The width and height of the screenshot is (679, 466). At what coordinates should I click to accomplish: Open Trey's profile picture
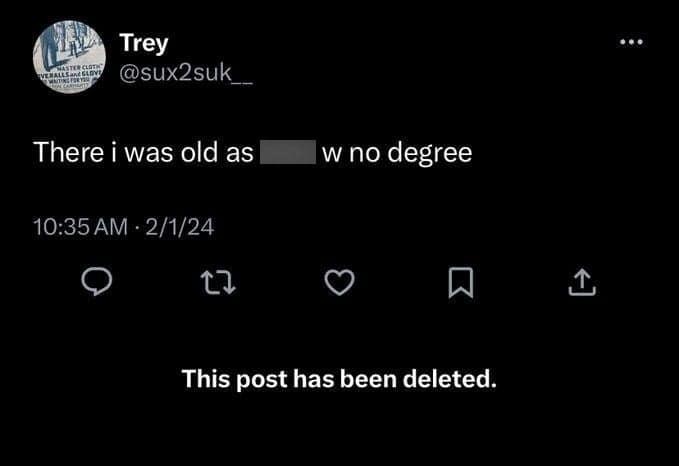tap(72, 58)
